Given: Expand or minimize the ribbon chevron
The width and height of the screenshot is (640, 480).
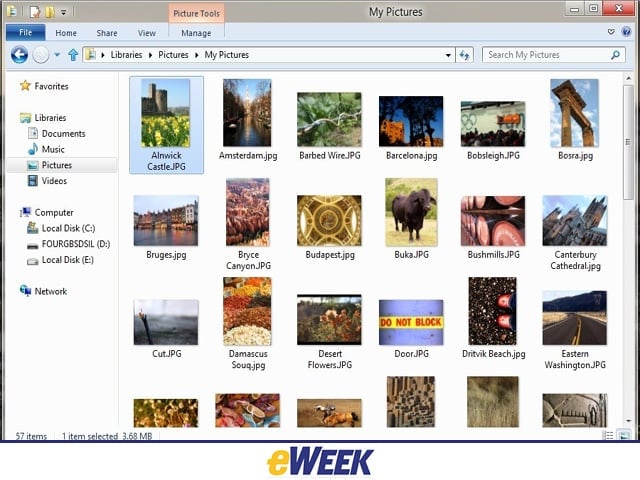Looking at the screenshot, I should pos(611,32).
